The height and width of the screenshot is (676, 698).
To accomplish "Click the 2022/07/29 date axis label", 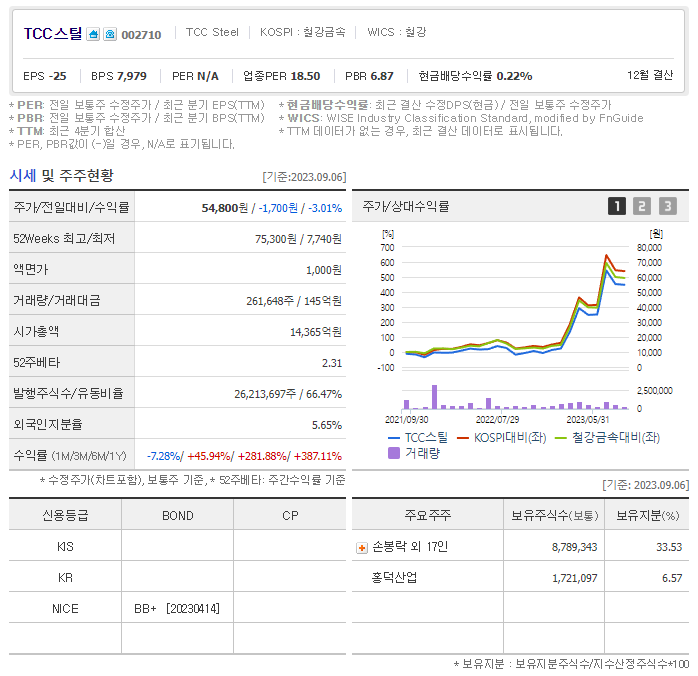I will [497, 420].
